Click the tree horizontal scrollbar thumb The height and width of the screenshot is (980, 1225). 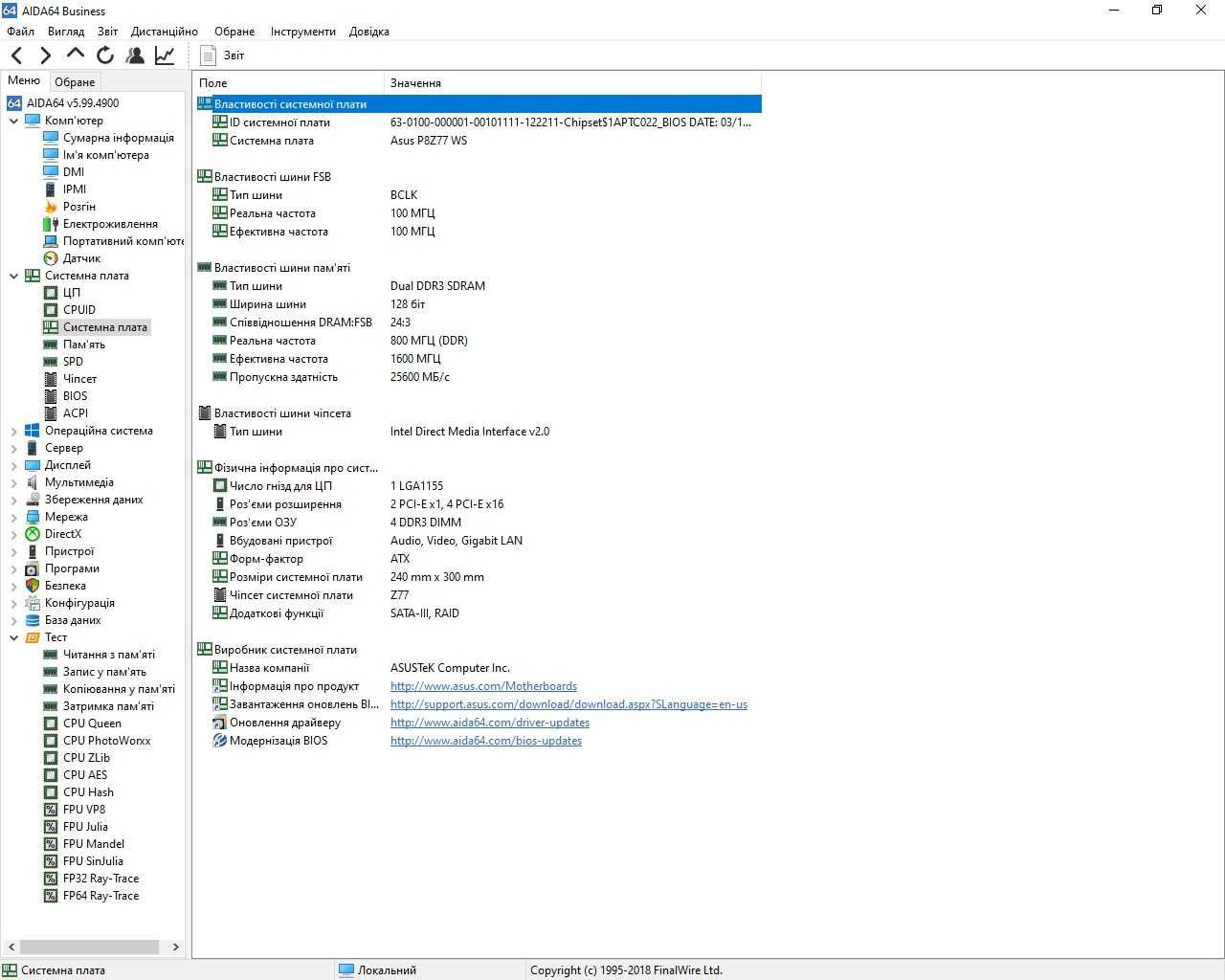click(89, 947)
